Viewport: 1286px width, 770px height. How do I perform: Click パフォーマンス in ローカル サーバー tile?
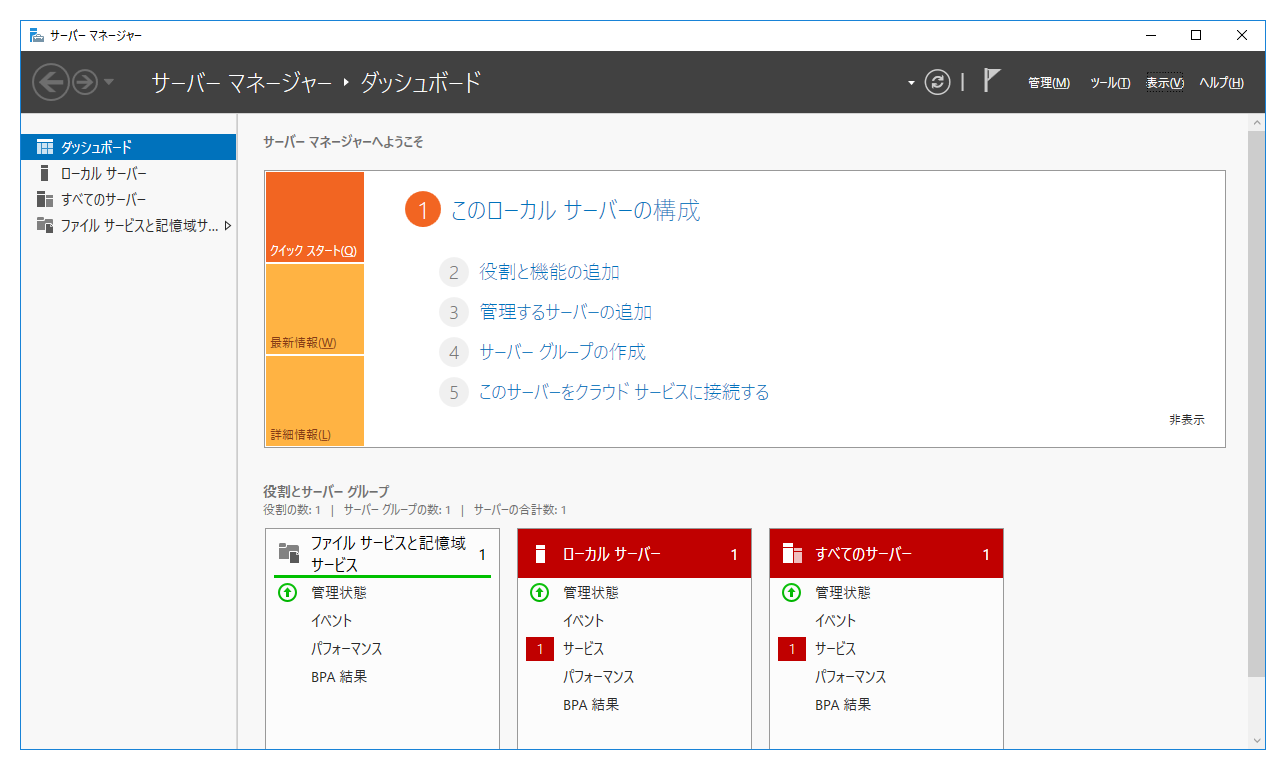point(599,677)
